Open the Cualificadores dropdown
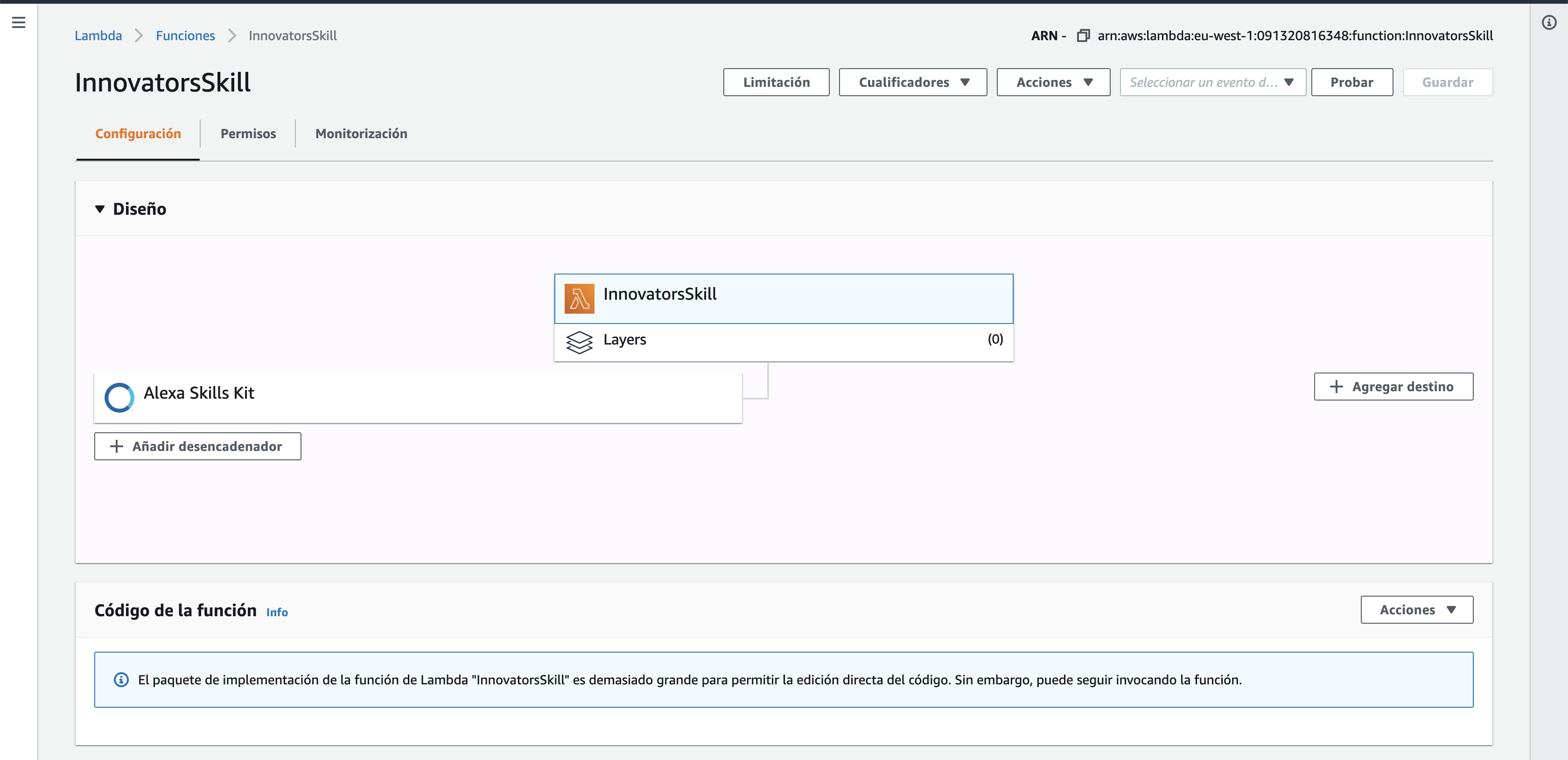Screen dimensions: 1568x760 pyautogui.click(x=912, y=82)
